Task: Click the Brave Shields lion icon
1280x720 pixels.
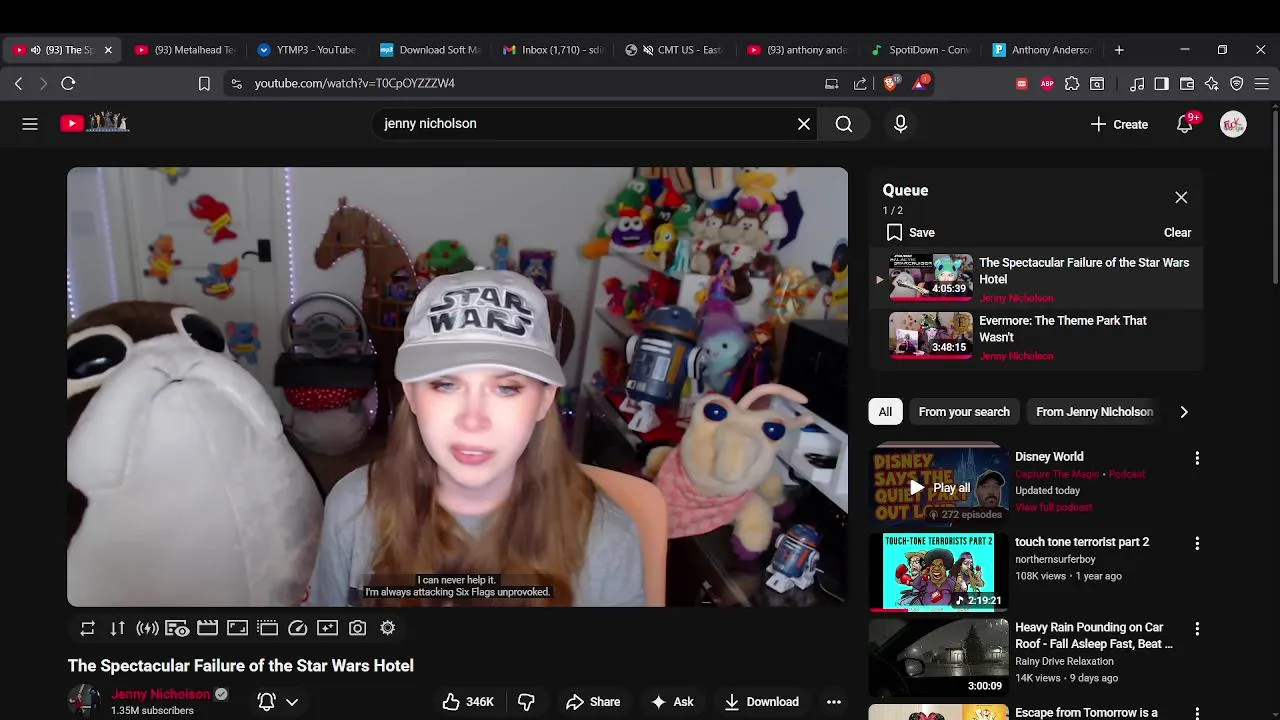Action: 890,84
